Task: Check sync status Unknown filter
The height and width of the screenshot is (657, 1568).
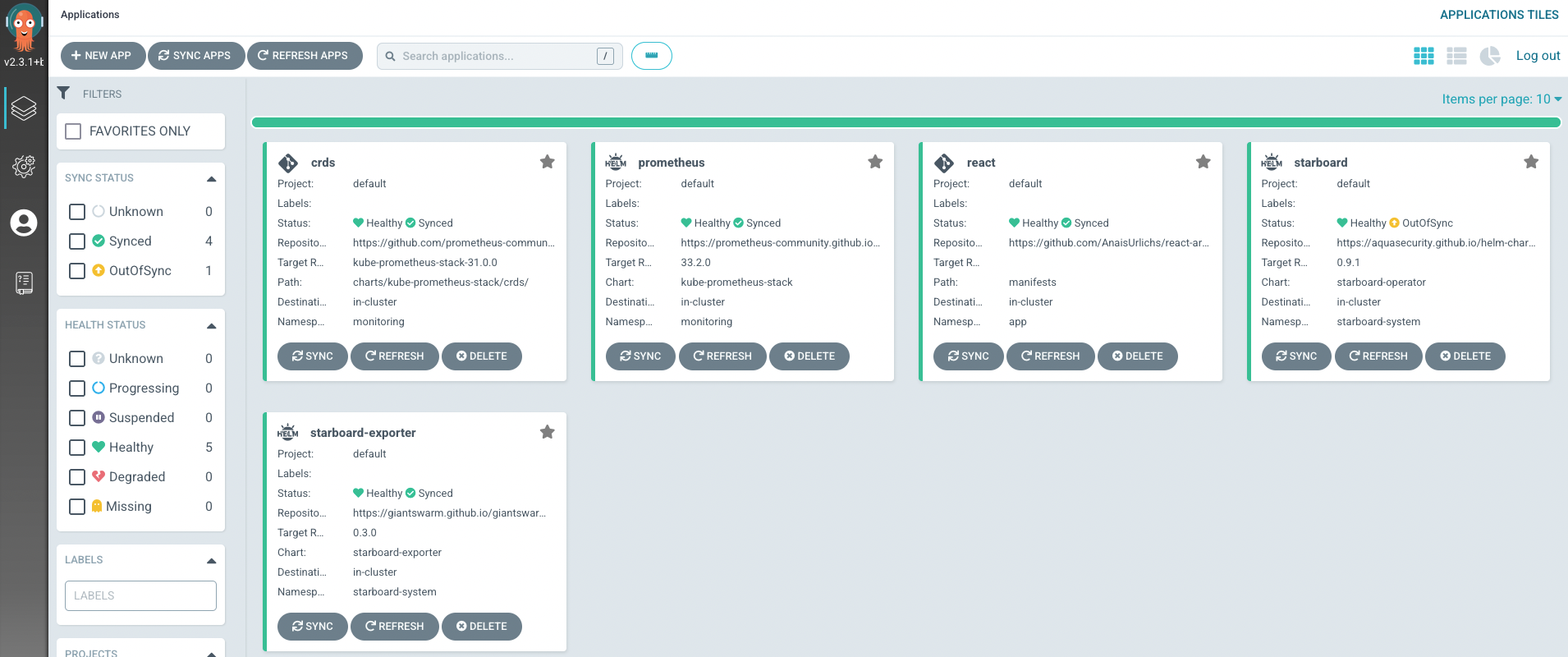Action: click(x=77, y=212)
